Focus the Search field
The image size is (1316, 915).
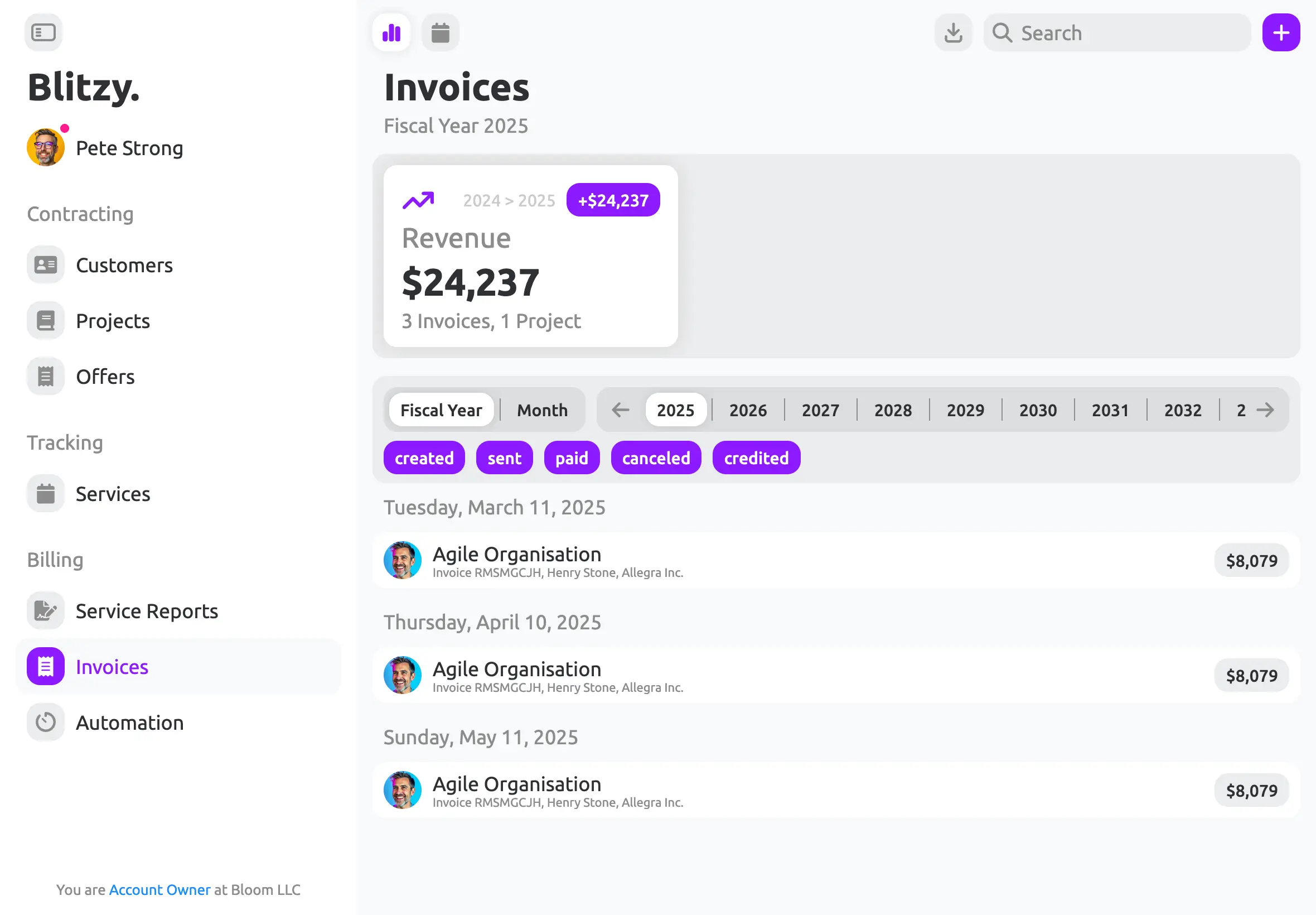click(1116, 33)
